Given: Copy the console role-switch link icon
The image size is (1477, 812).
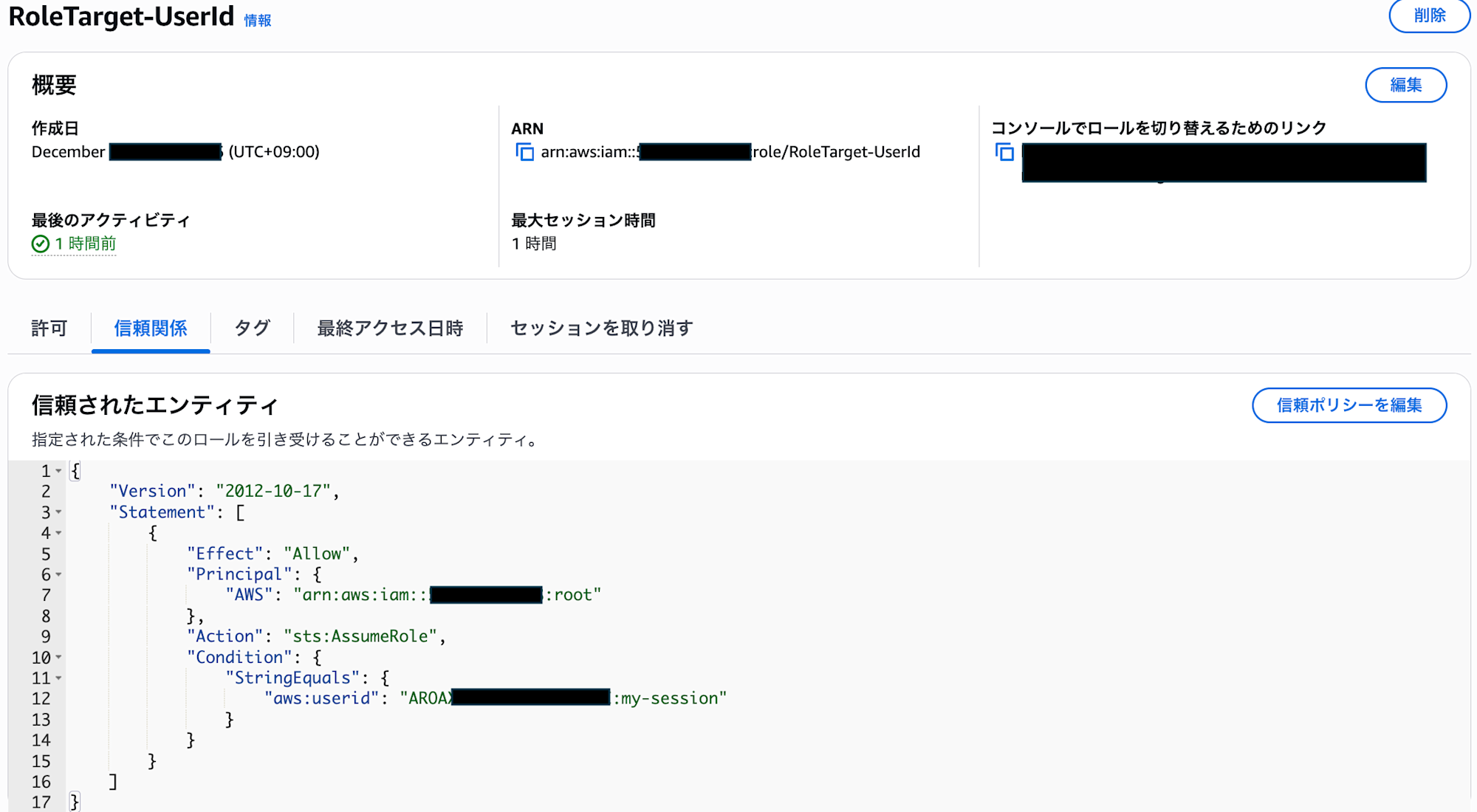Looking at the screenshot, I should point(1005,152).
